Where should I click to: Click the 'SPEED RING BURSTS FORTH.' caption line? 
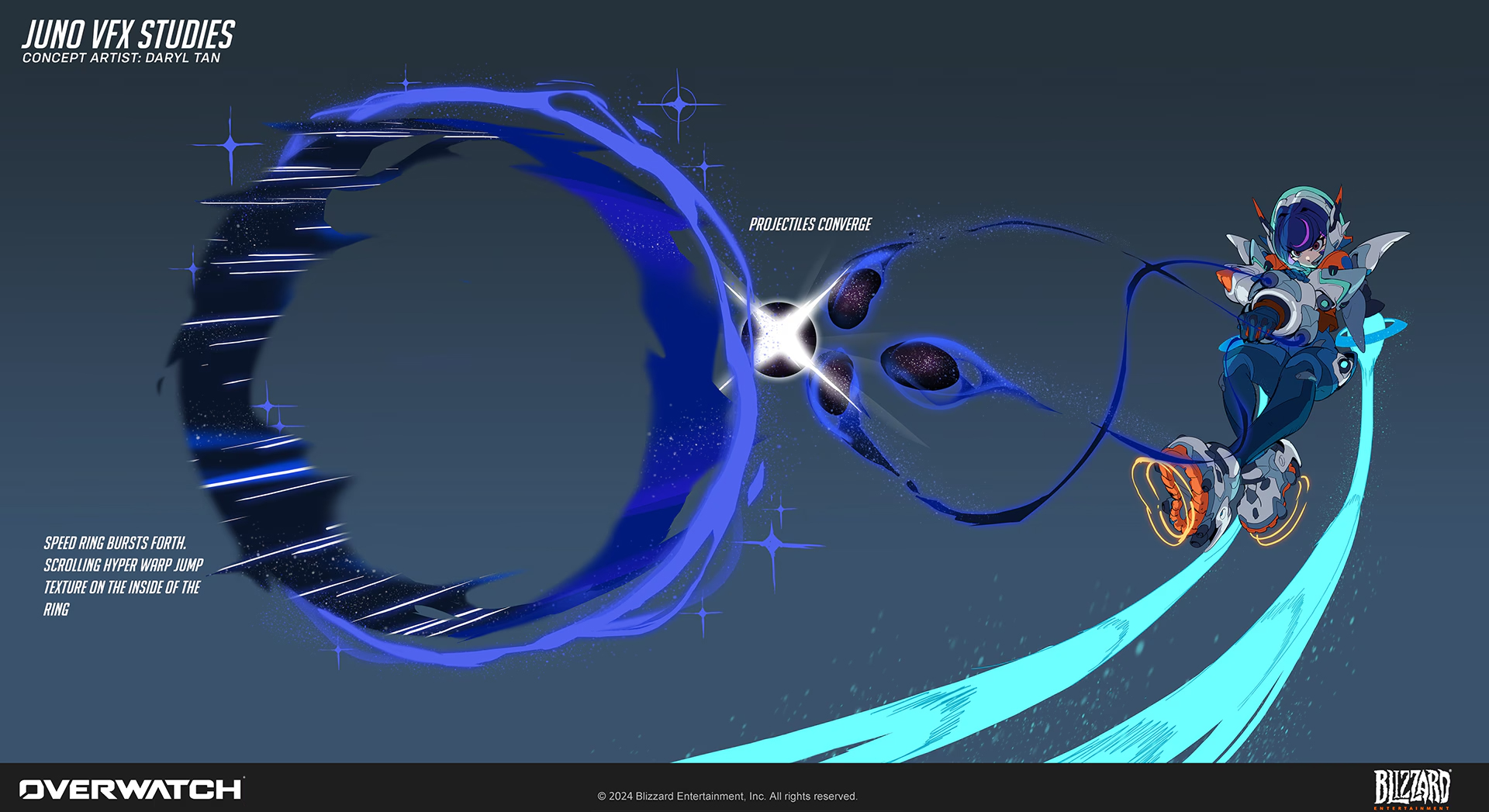(115, 543)
